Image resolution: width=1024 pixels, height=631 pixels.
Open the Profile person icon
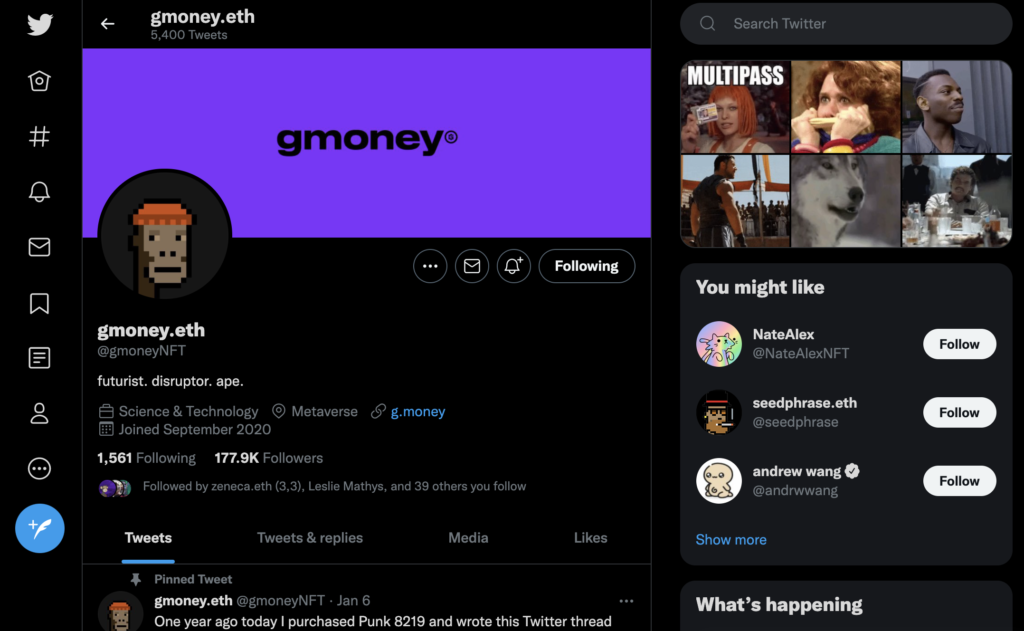[x=39, y=413]
